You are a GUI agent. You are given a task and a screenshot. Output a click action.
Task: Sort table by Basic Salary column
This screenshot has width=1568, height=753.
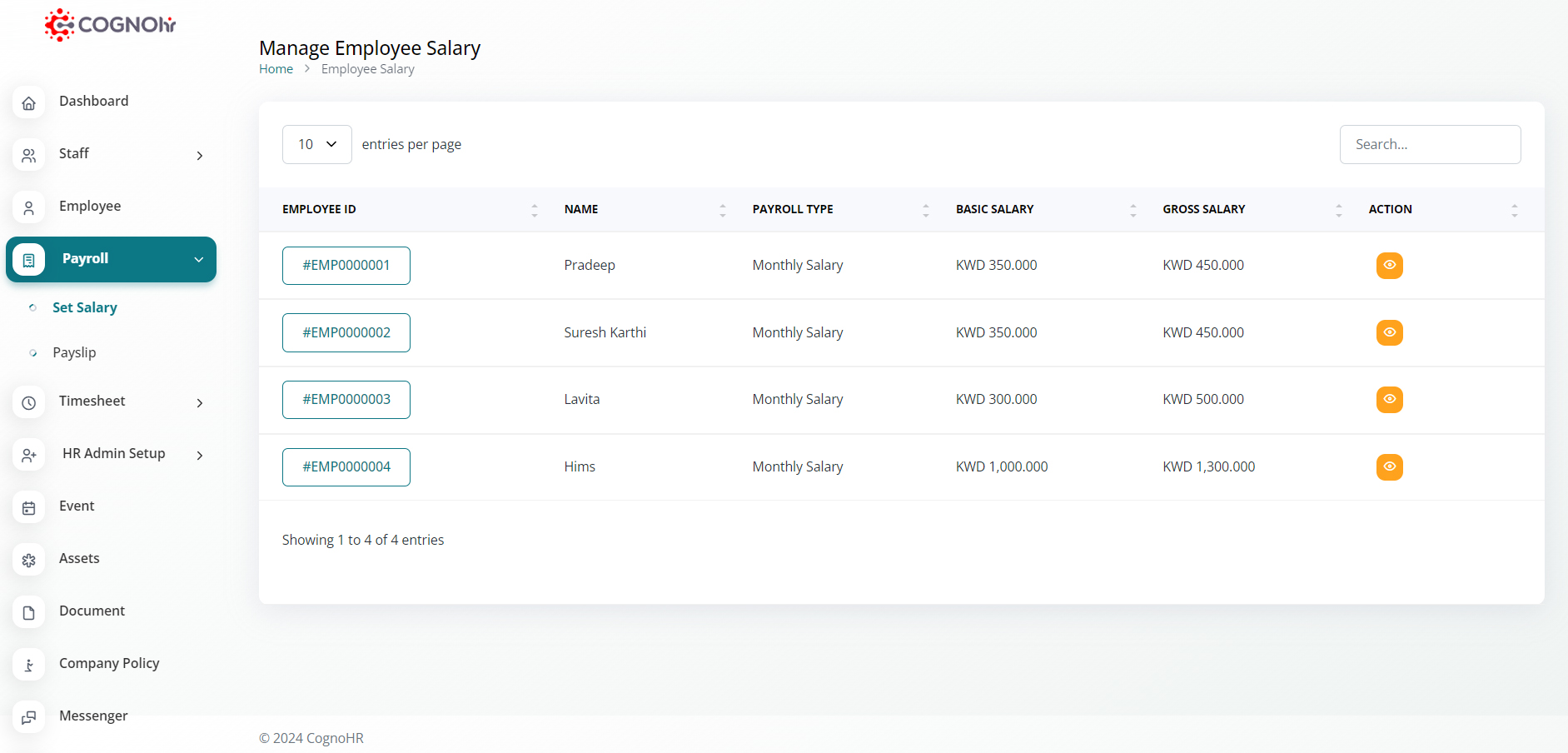[994, 209]
